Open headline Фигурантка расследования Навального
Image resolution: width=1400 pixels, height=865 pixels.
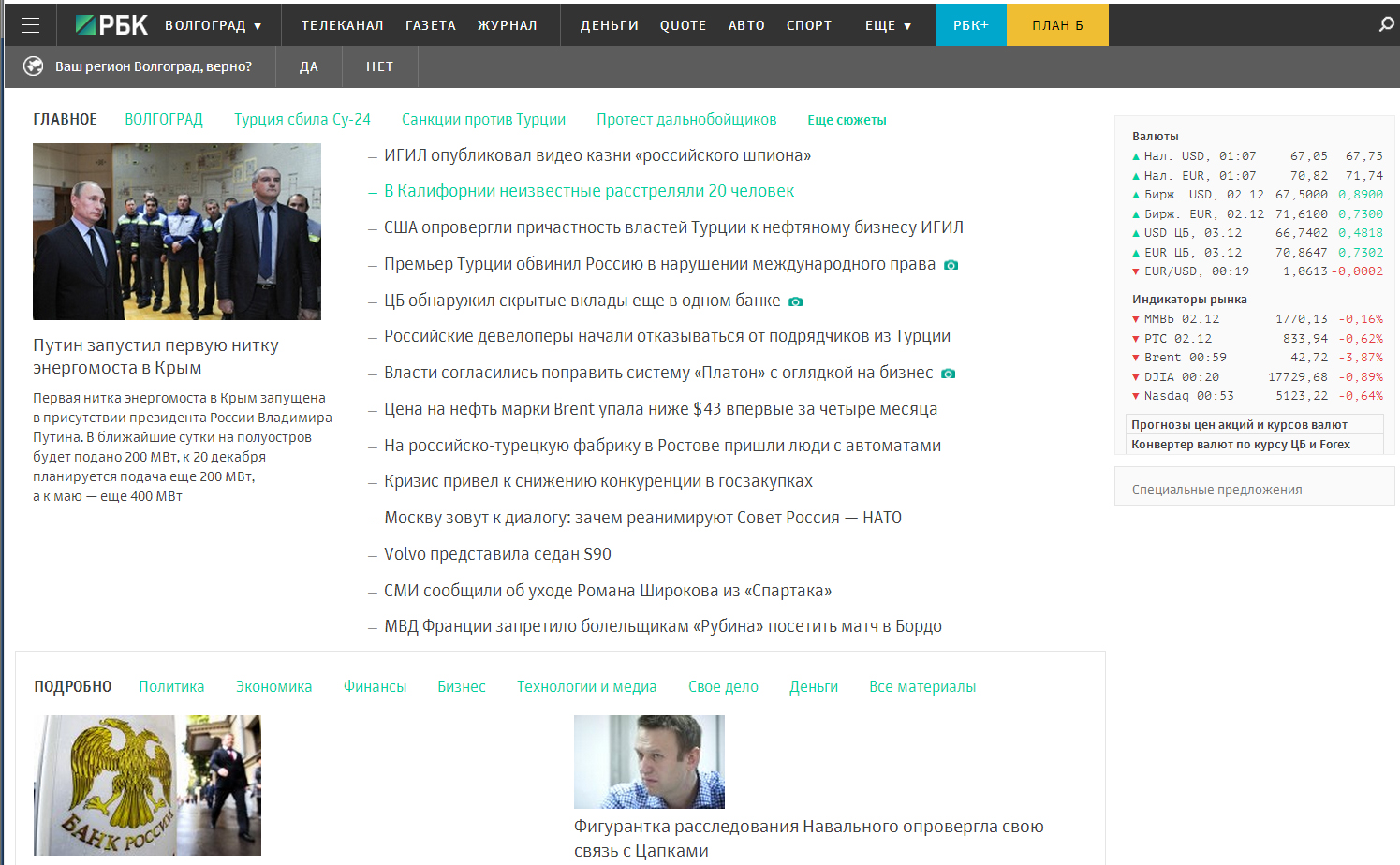coord(809,839)
